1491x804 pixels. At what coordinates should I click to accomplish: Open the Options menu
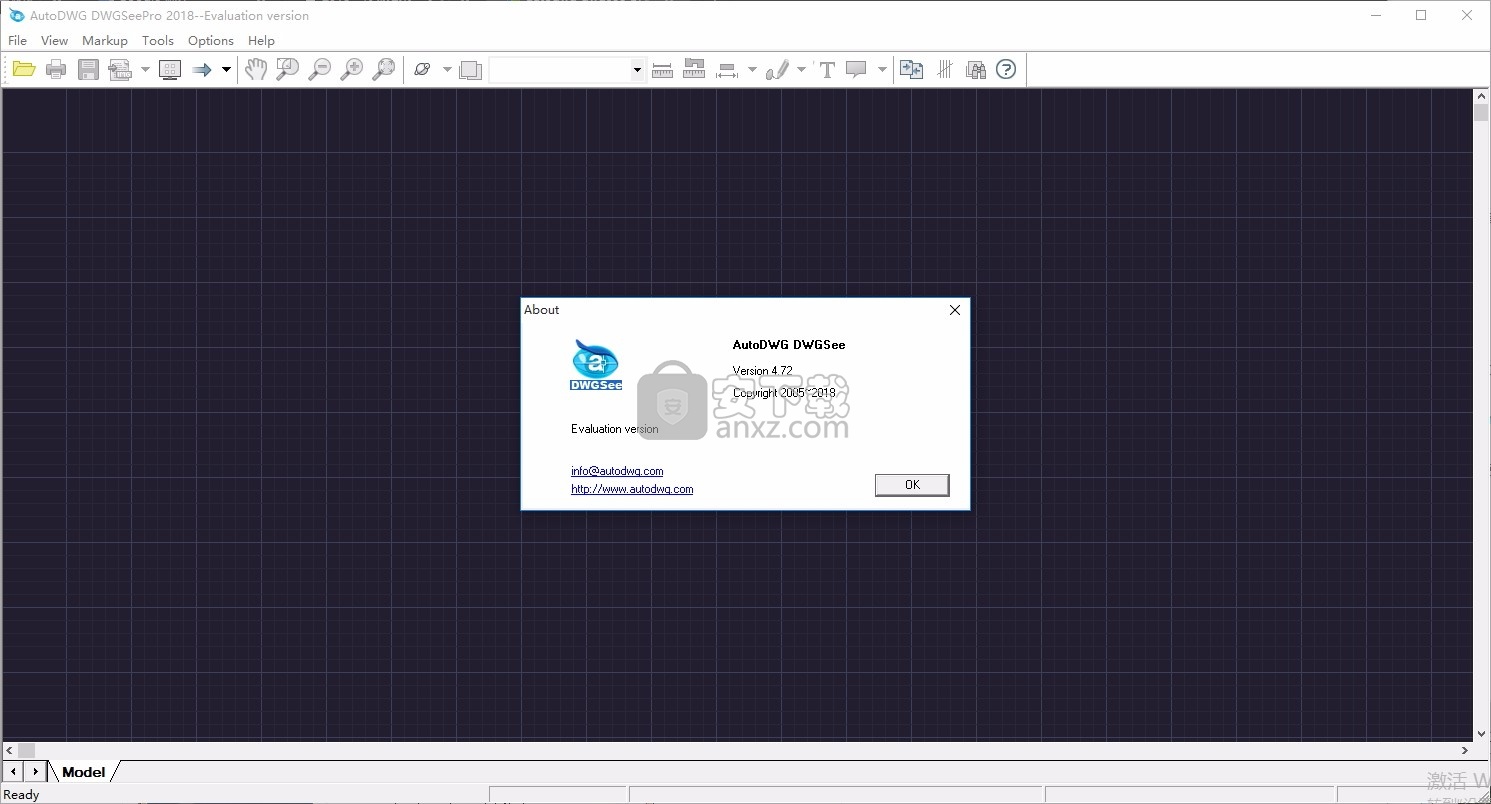click(211, 41)
